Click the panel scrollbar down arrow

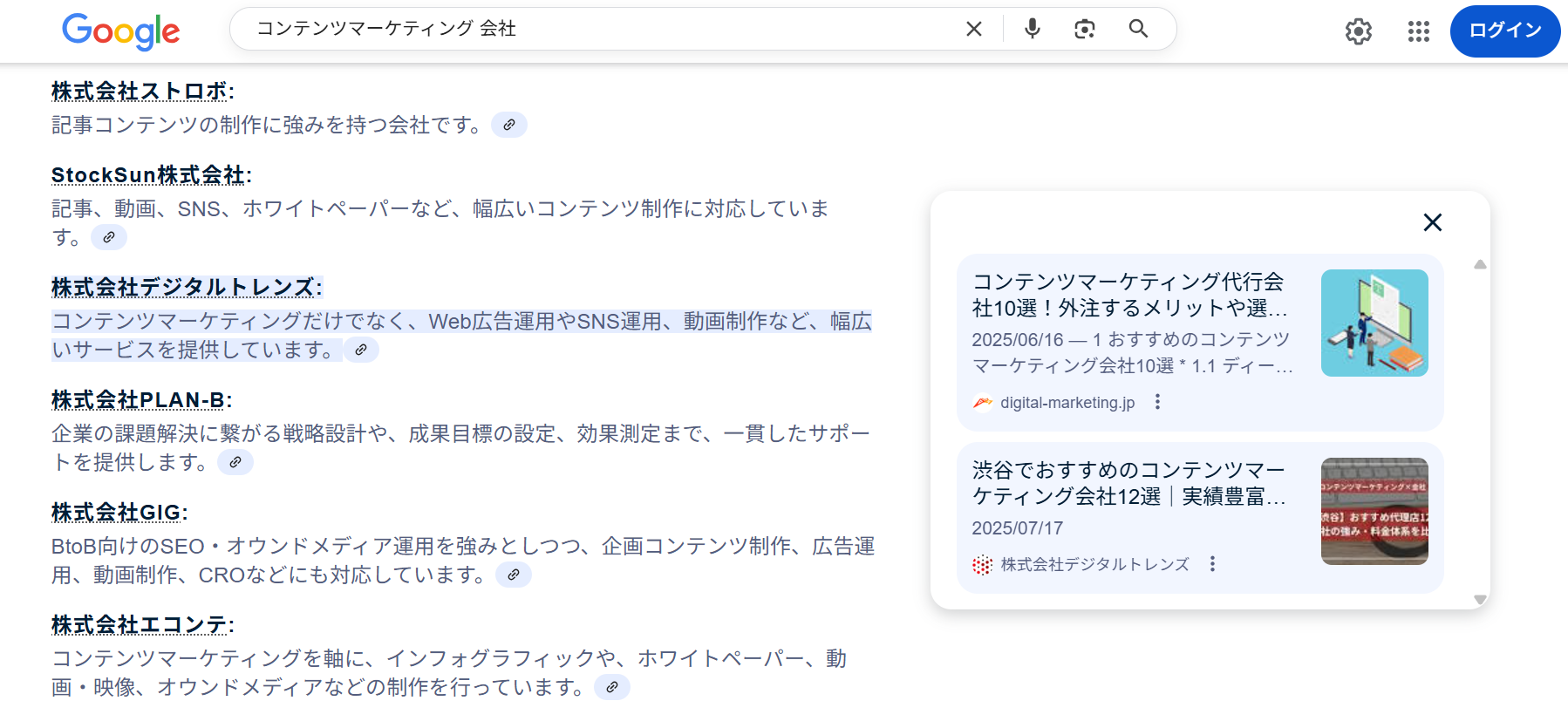click(x=1480, y=599)
